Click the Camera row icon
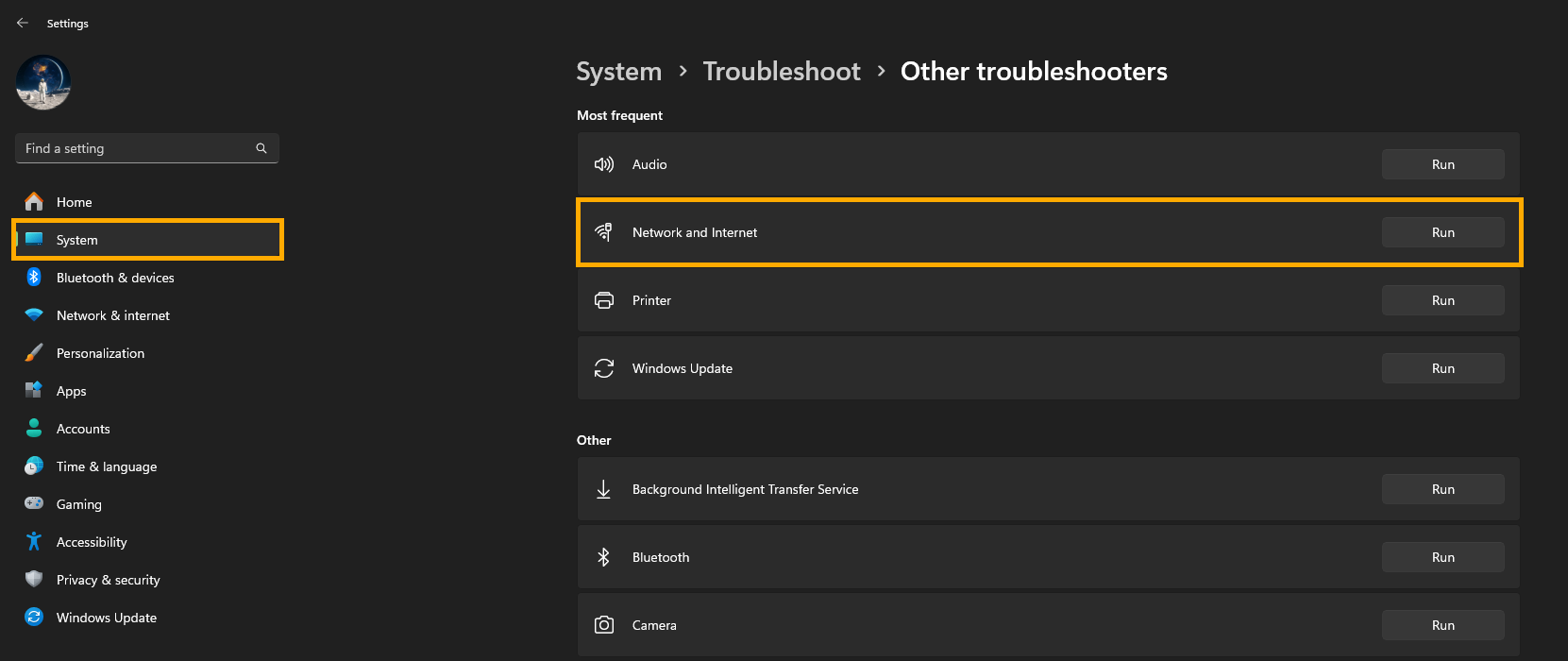 pos(604,625)
